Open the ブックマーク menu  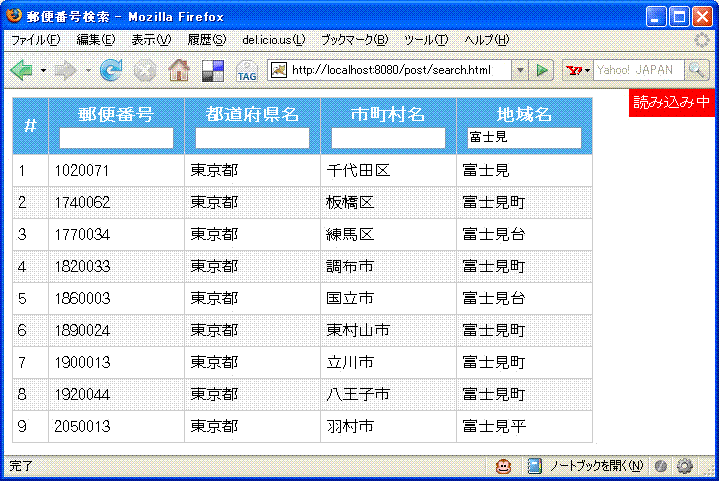[x=355, y=40]
